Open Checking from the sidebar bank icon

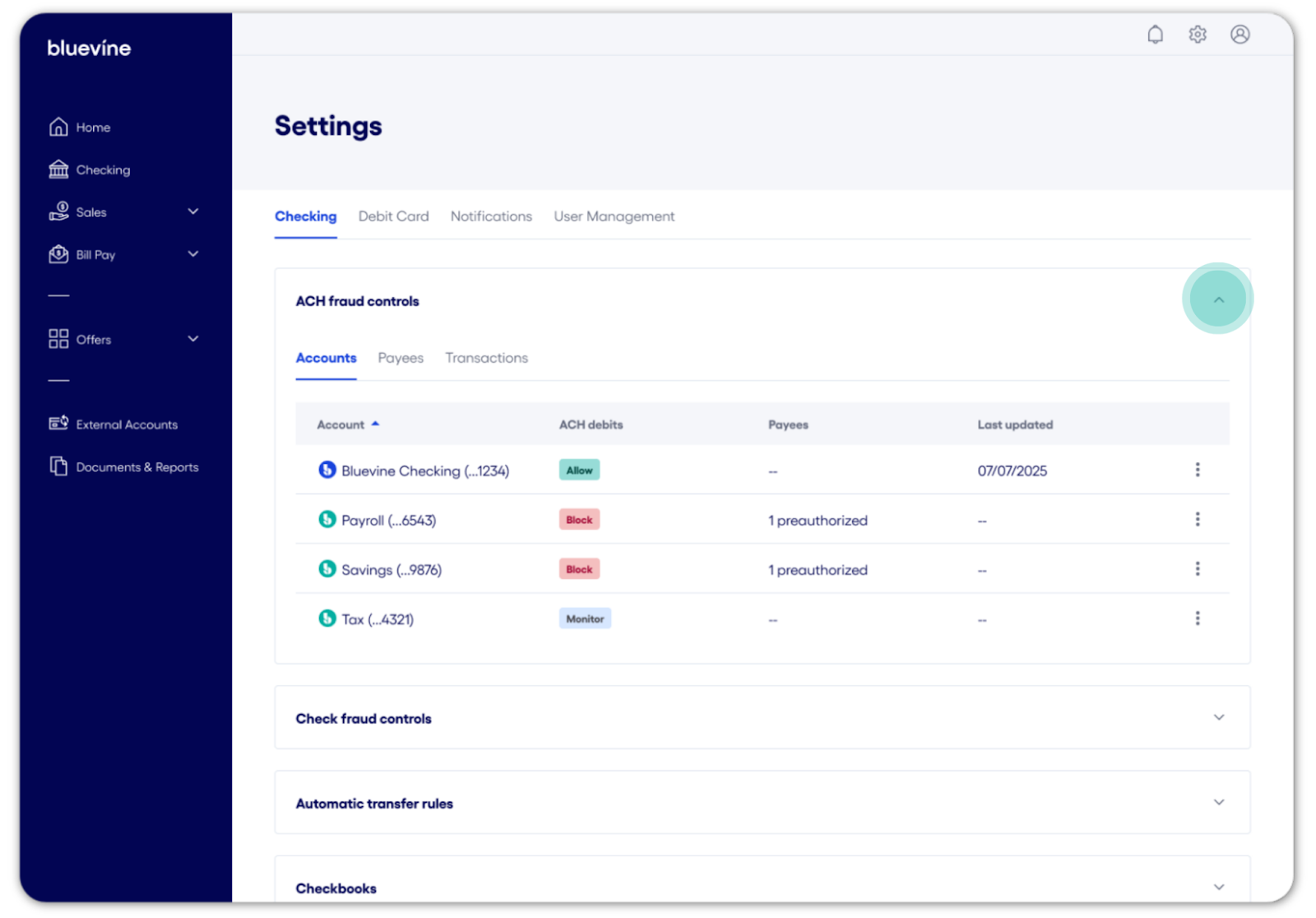coord(58,169)
